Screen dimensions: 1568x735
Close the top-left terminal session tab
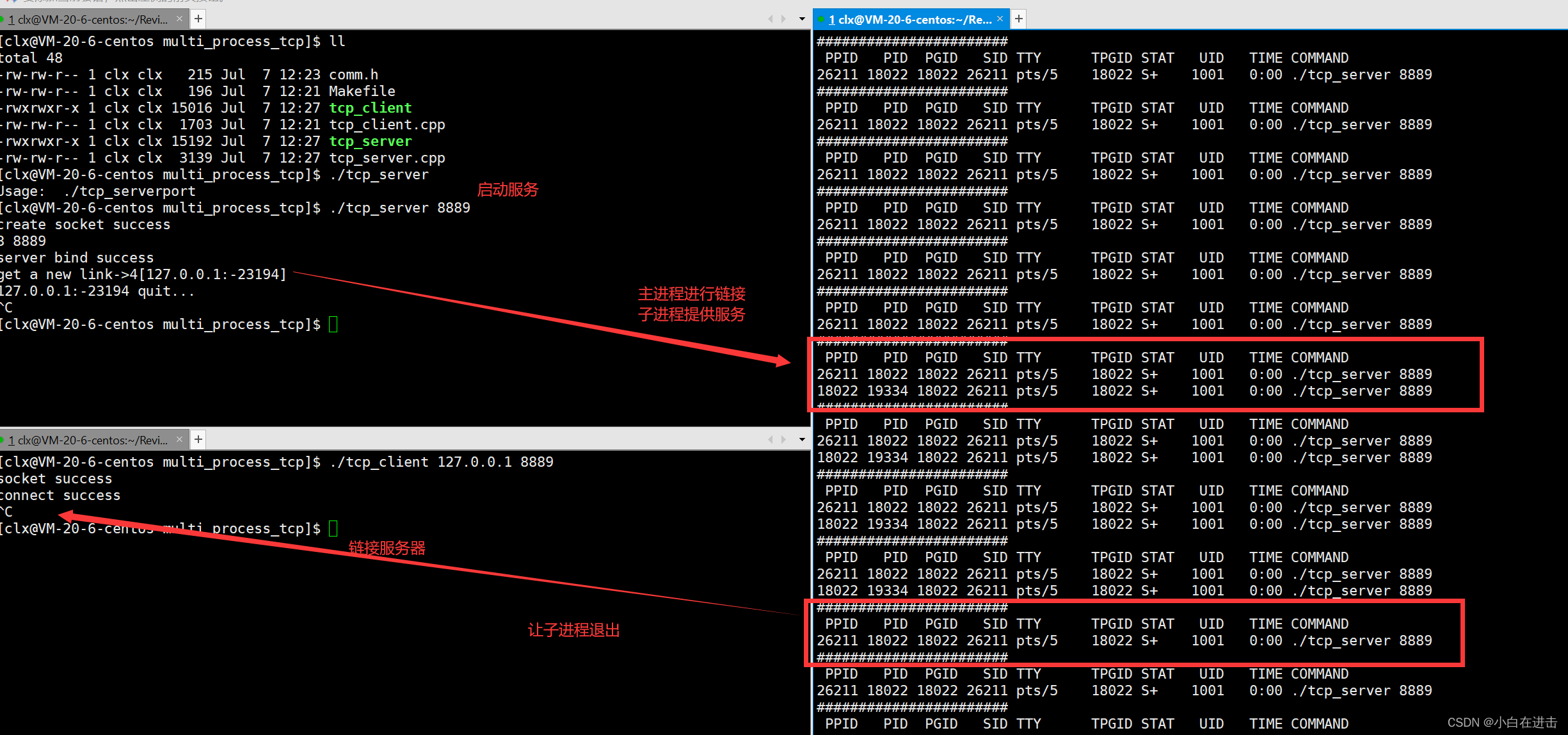[179, 19]
